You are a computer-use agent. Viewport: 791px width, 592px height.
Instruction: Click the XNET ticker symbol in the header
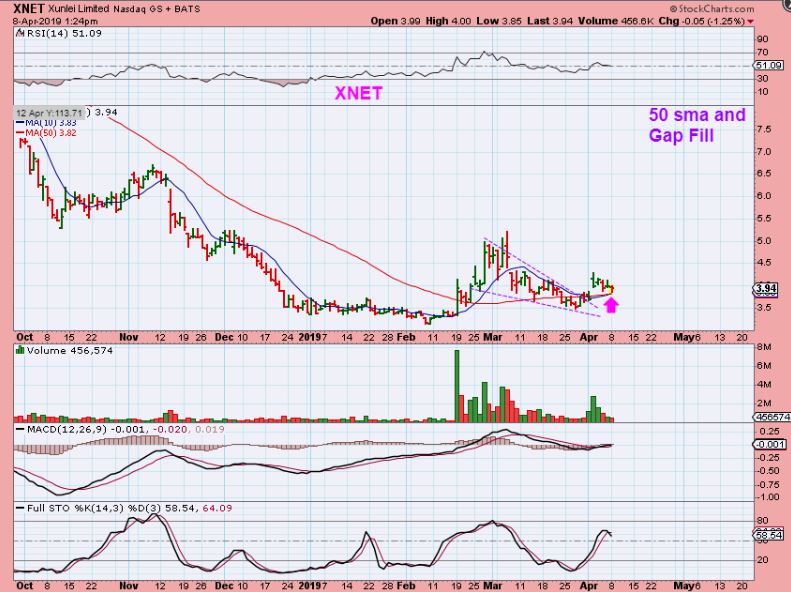click(x=29, y=9)
